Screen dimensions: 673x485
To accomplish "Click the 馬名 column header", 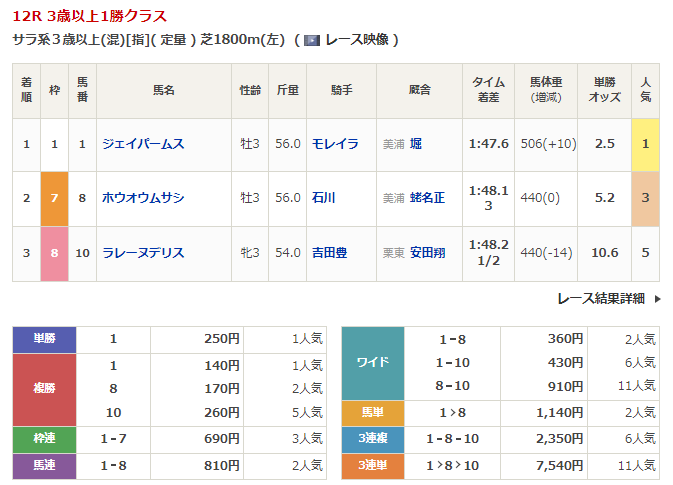I will pyautogui.click(x=163, y=90).
